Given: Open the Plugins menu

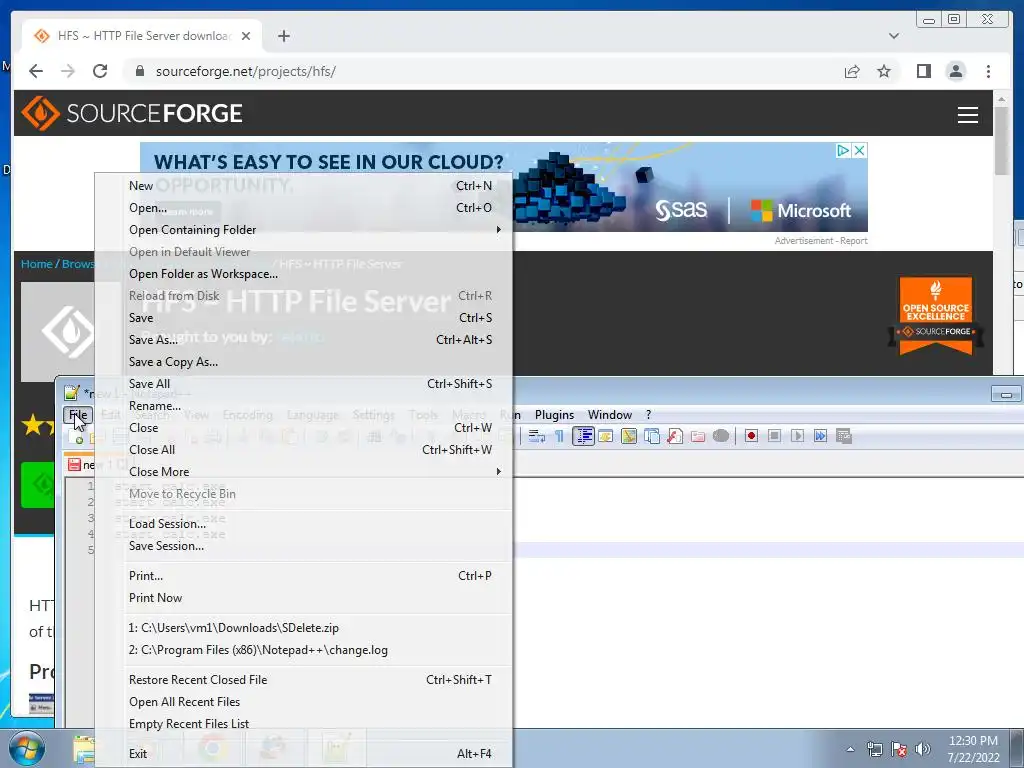Looking at the screenshot, I should [x=554, y=415].
